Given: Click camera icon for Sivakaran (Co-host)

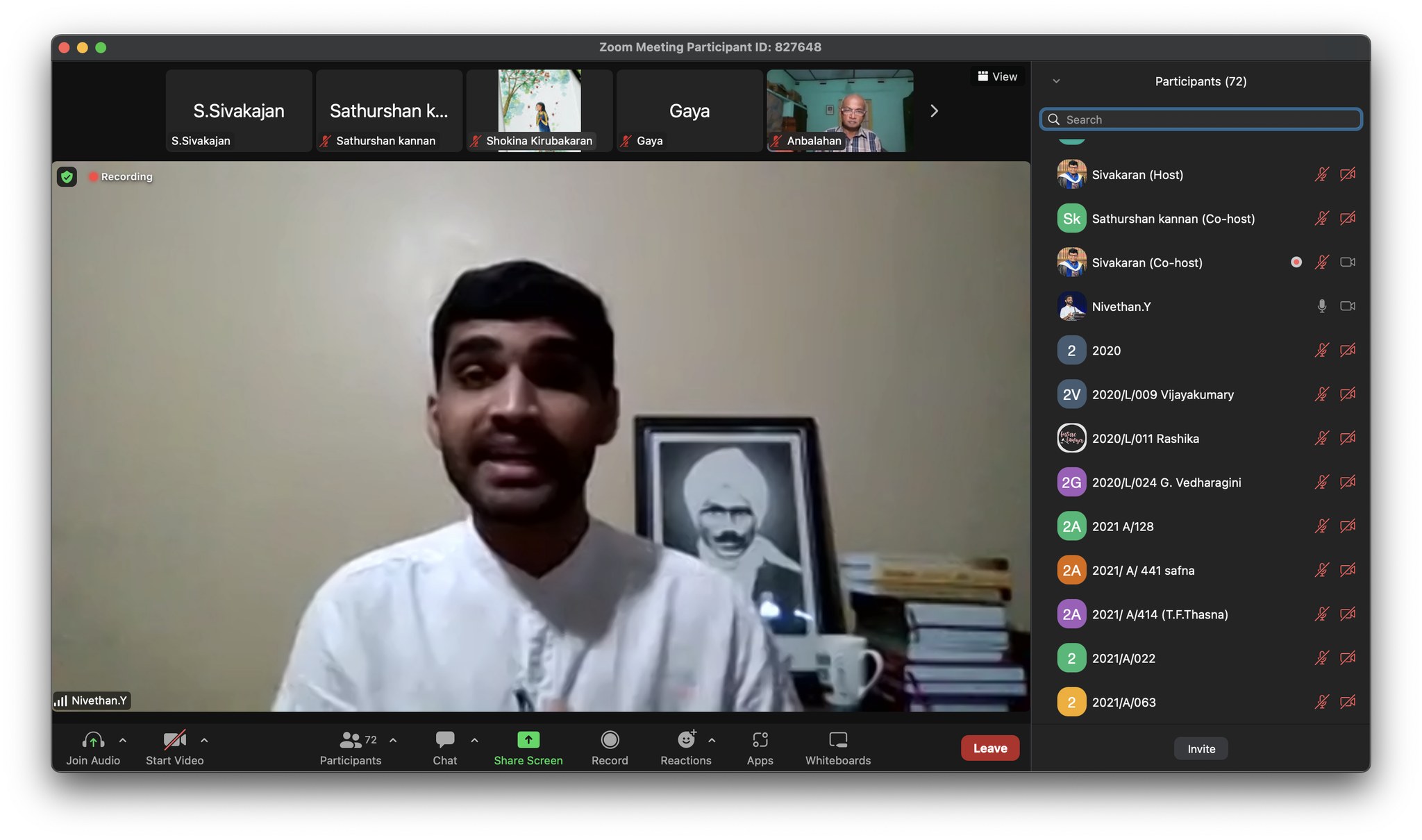Looking at the screenshot, I should tap(1348, 262).
